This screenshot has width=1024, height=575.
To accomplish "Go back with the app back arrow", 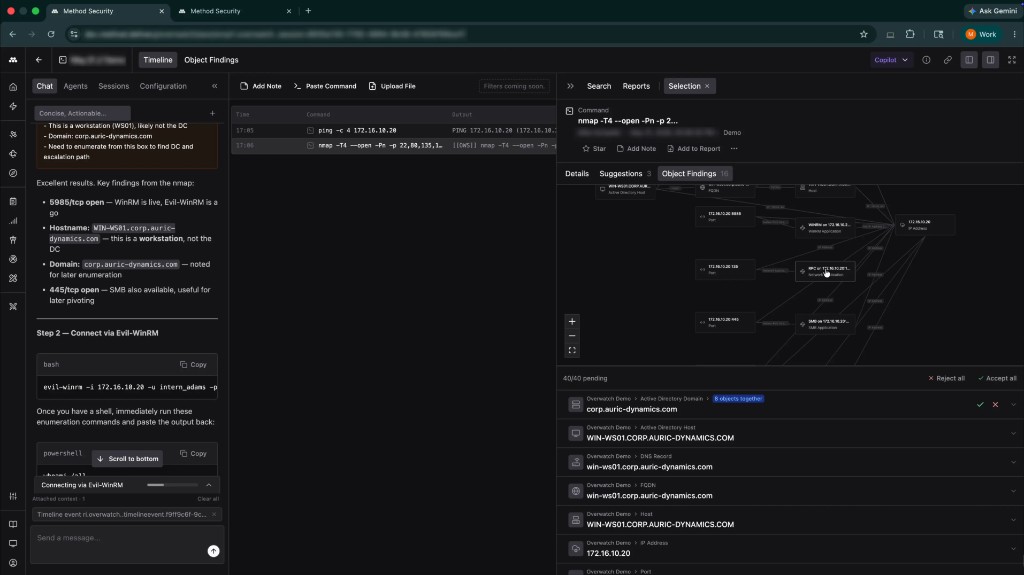I will pos(39,59).
